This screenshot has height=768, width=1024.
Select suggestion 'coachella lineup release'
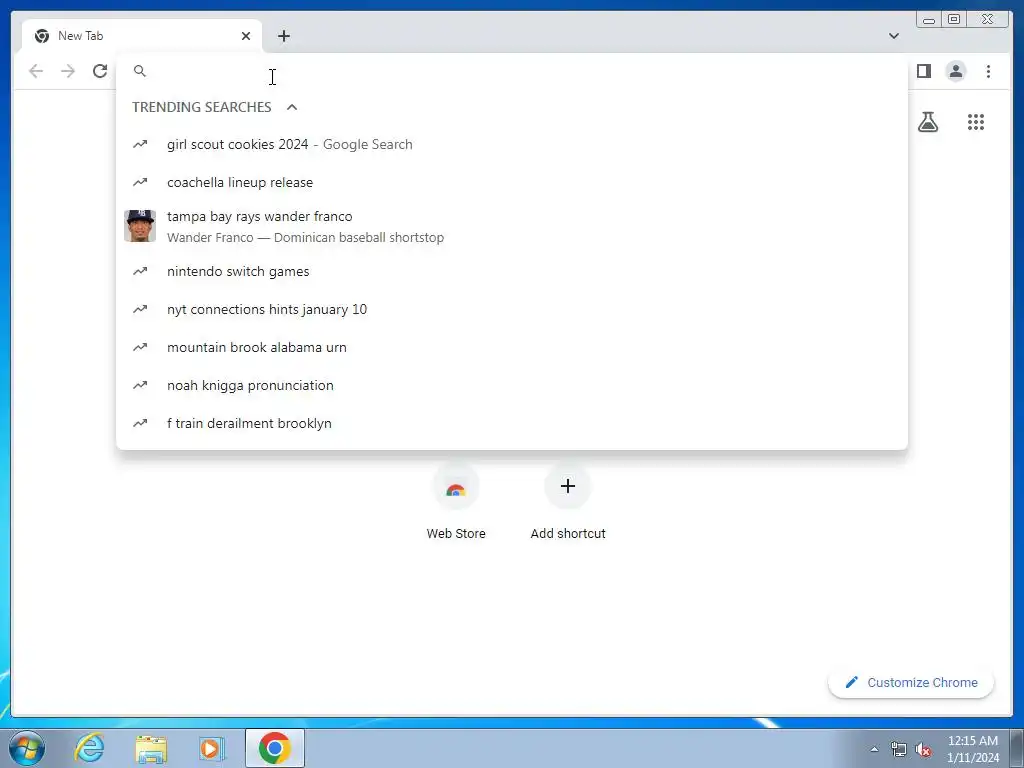[x=512, y=182]
